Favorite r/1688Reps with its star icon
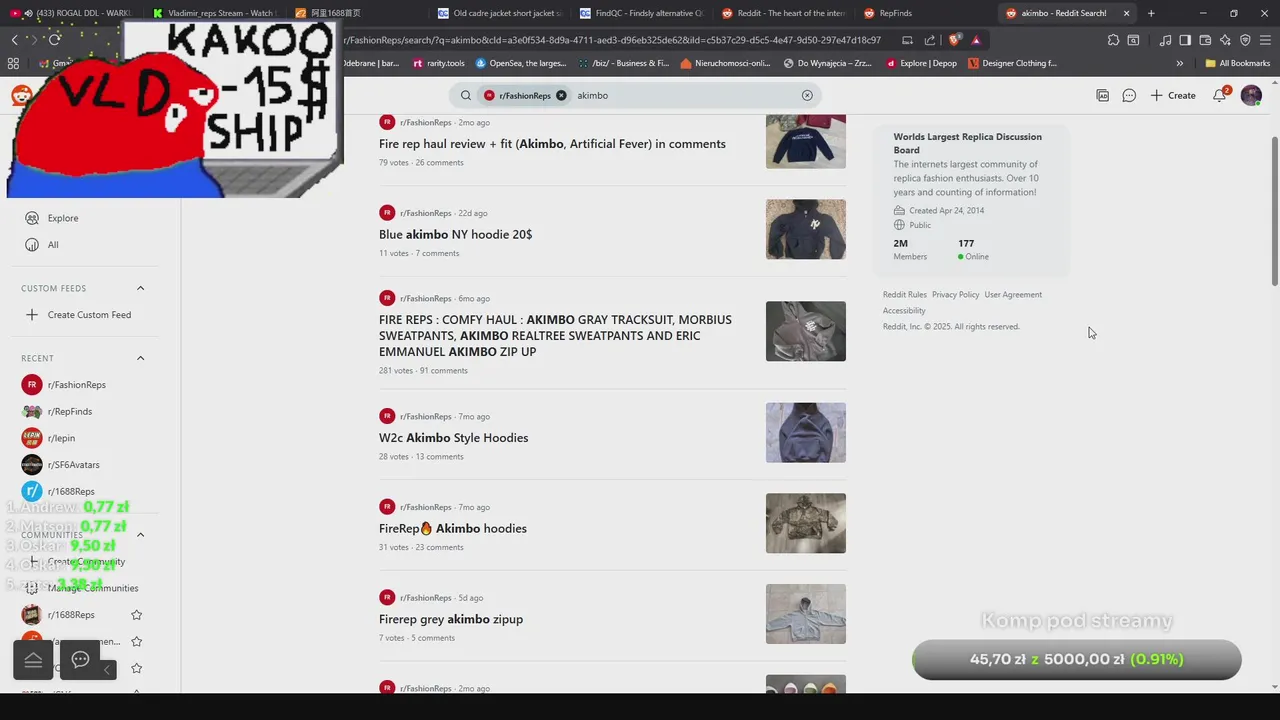The height and width of the screenshot is (720, 1280). [137, 615]
